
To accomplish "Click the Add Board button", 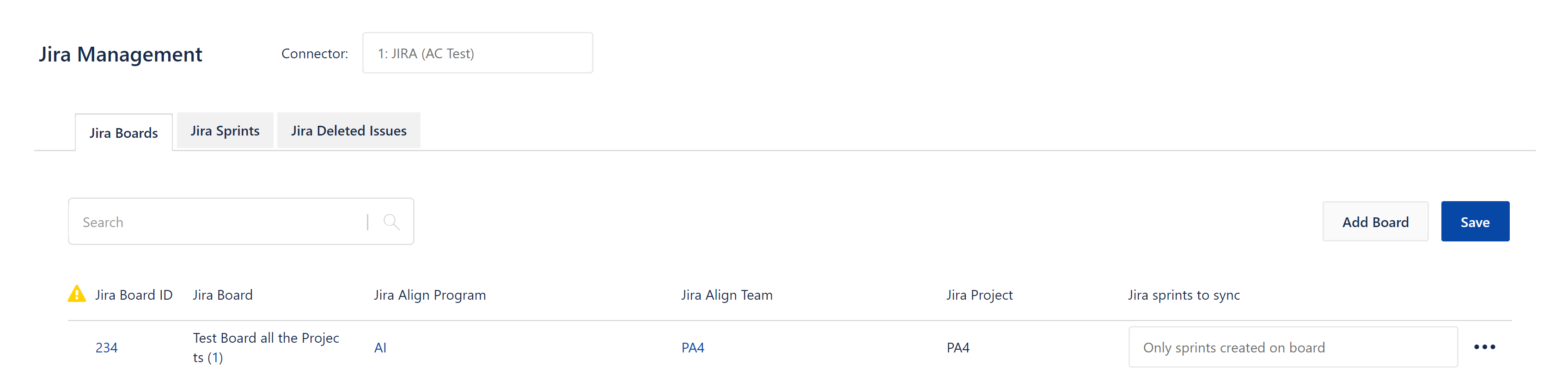I will [x=1375, y=221].
